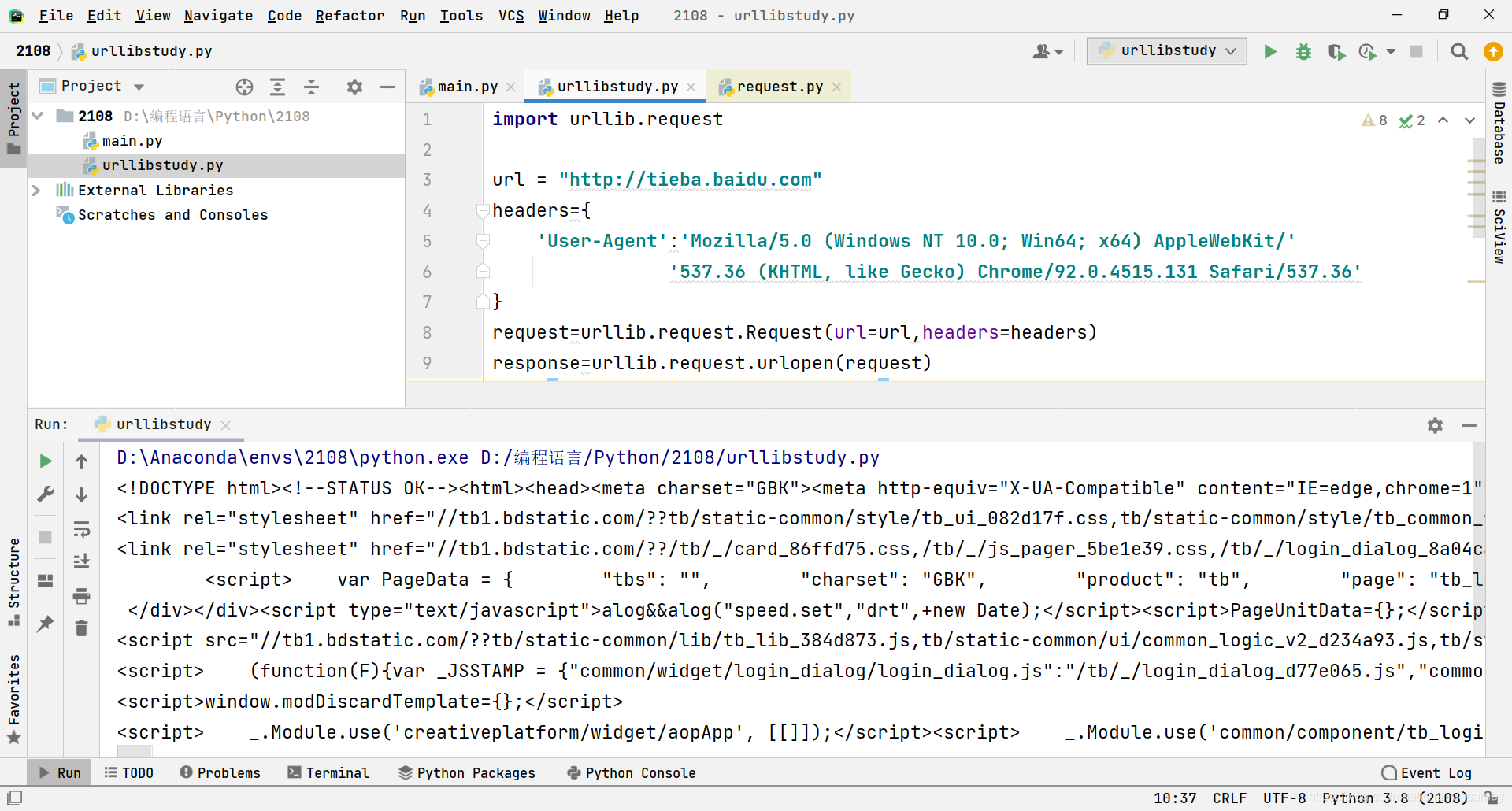Open the urllibstudy run configuration dropdown

1167,50
